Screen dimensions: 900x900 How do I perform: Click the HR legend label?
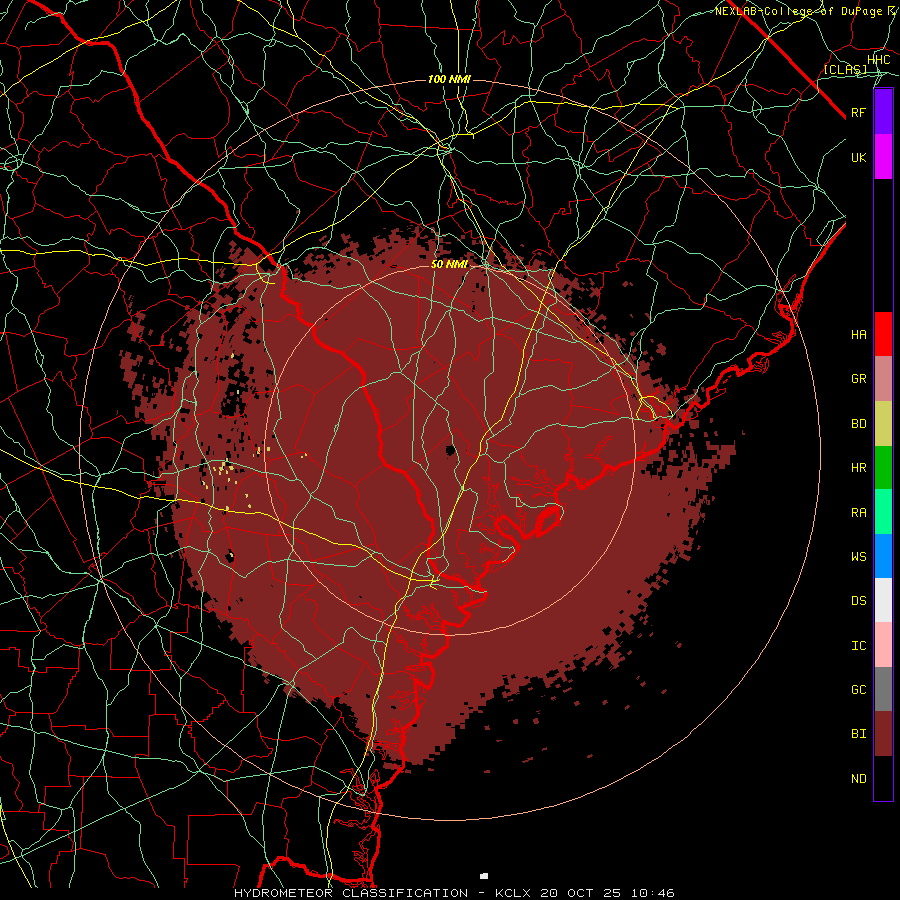859,468
